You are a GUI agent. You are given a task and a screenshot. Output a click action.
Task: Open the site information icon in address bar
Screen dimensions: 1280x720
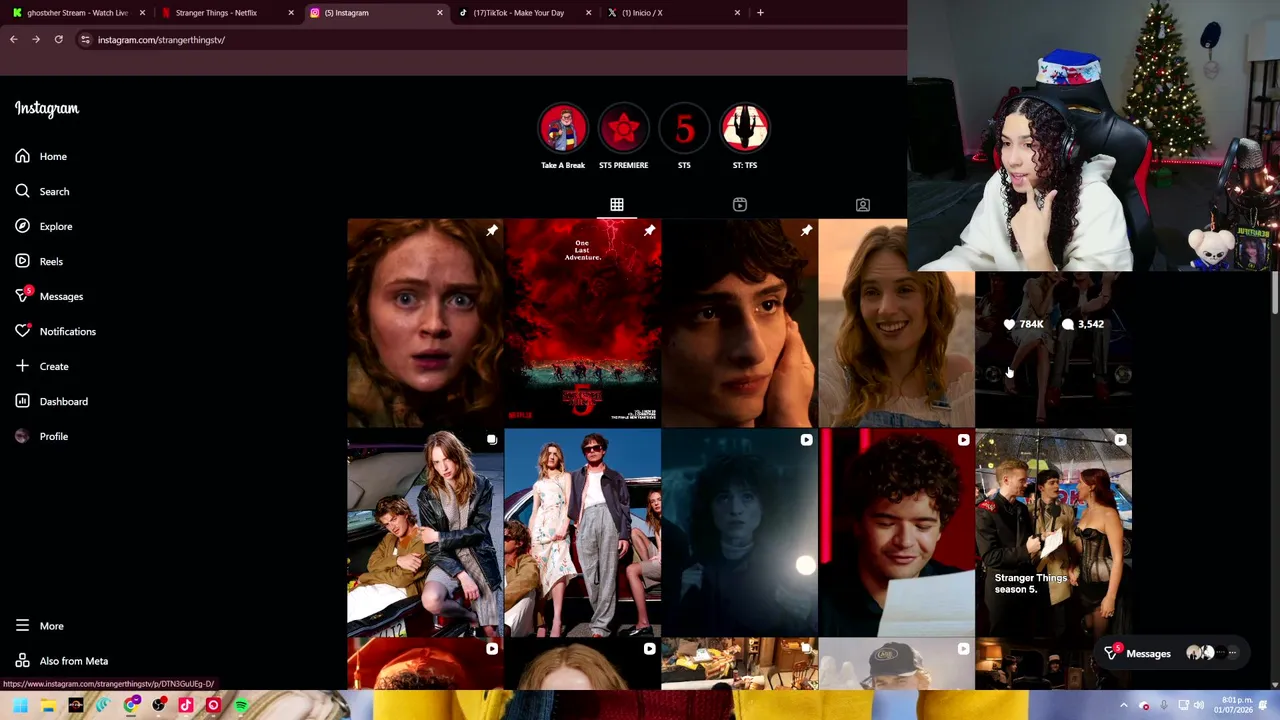pyautogui.click(x=85, y=40)
